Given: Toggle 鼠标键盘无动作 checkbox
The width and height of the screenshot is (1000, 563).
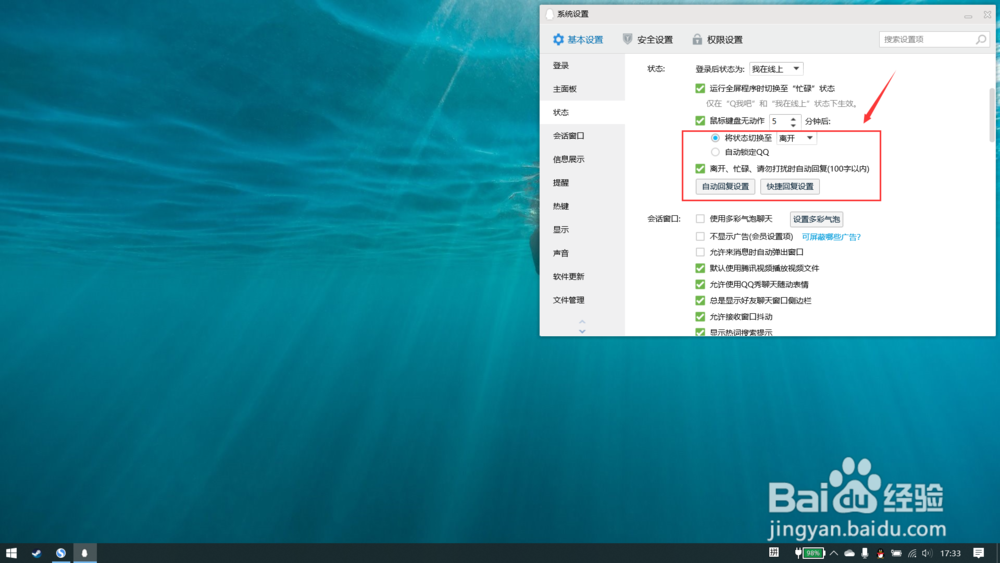Looking at the screenshot, I should point(700,121).
